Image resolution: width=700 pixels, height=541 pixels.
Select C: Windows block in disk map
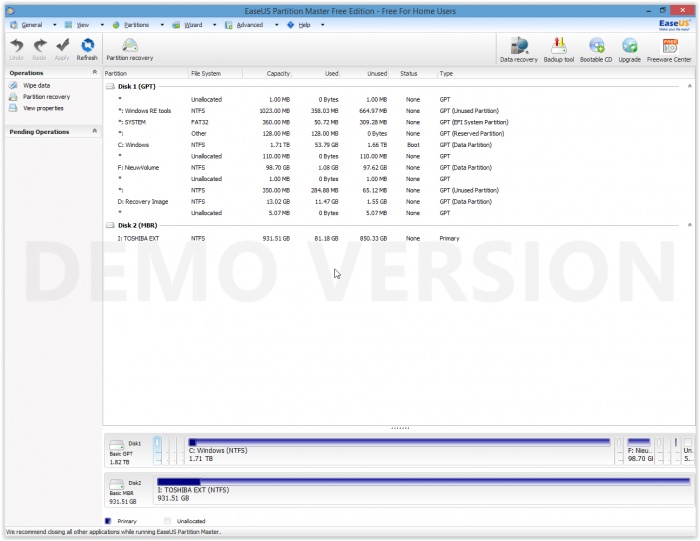[x=399, y=450]
